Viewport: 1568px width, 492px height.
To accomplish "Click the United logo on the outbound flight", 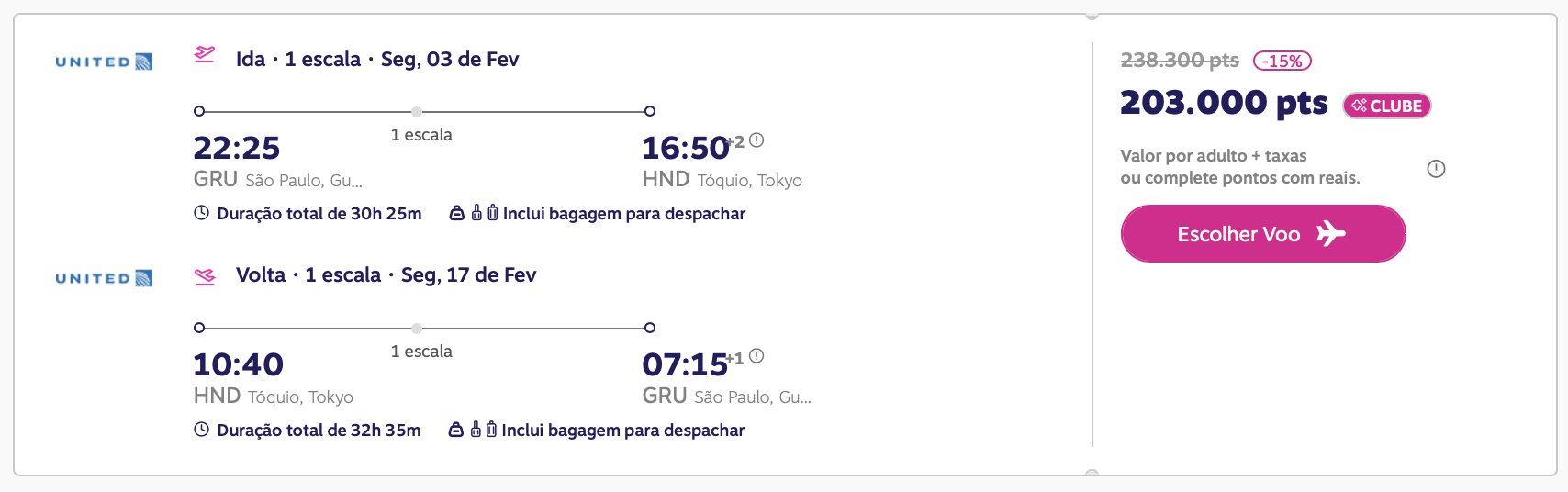I will point(104,61).
